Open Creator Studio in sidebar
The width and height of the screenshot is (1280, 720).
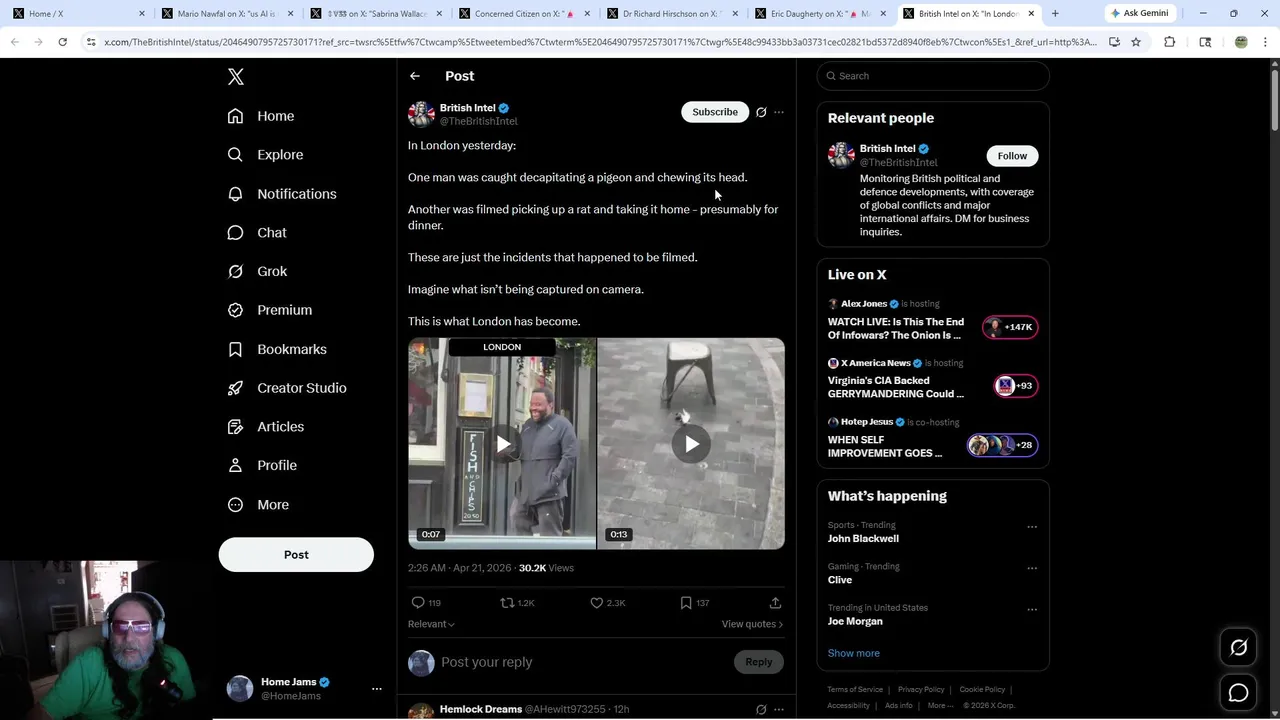(287, 388)
